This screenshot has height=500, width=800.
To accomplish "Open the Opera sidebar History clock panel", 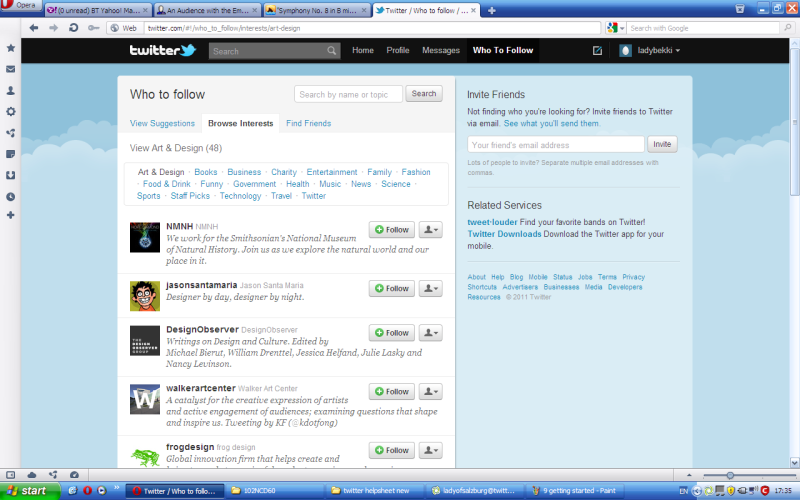I will point(10,196).
